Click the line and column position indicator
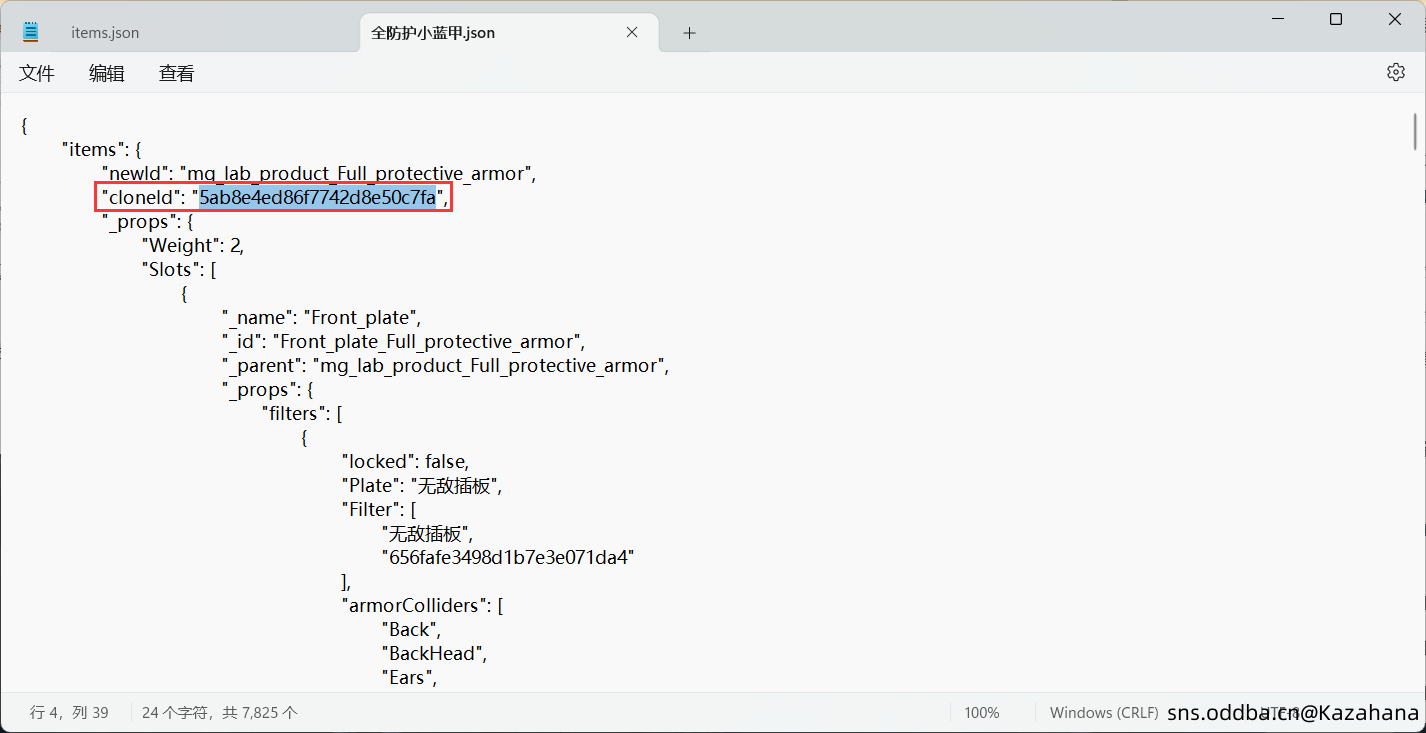This screenshot has height=733, width=1426. click(69, 713)
